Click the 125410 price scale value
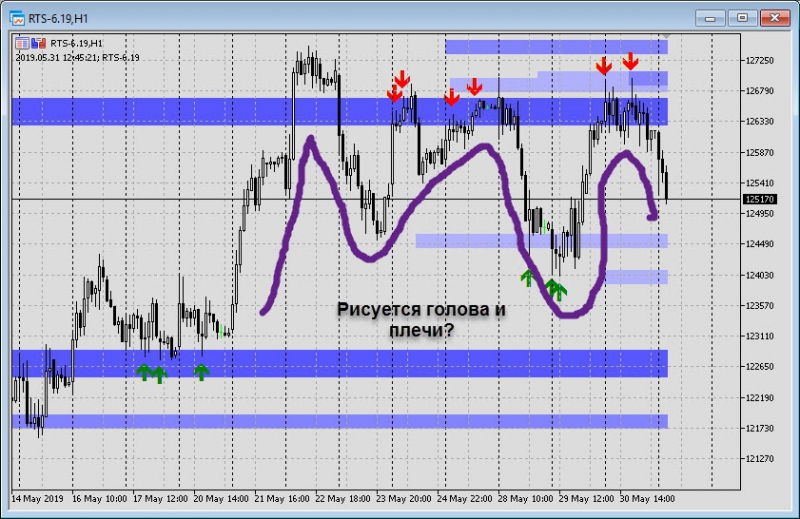The height and width of the screenshot is (519, 800). (760, 183)
